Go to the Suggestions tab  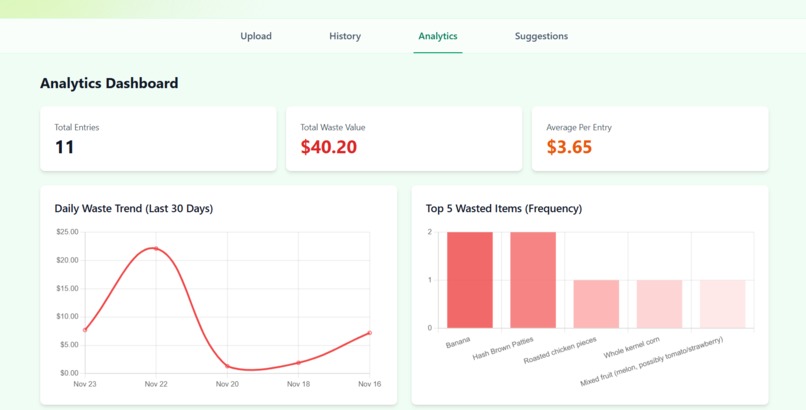pyautogui.click(x=541, y=36)
